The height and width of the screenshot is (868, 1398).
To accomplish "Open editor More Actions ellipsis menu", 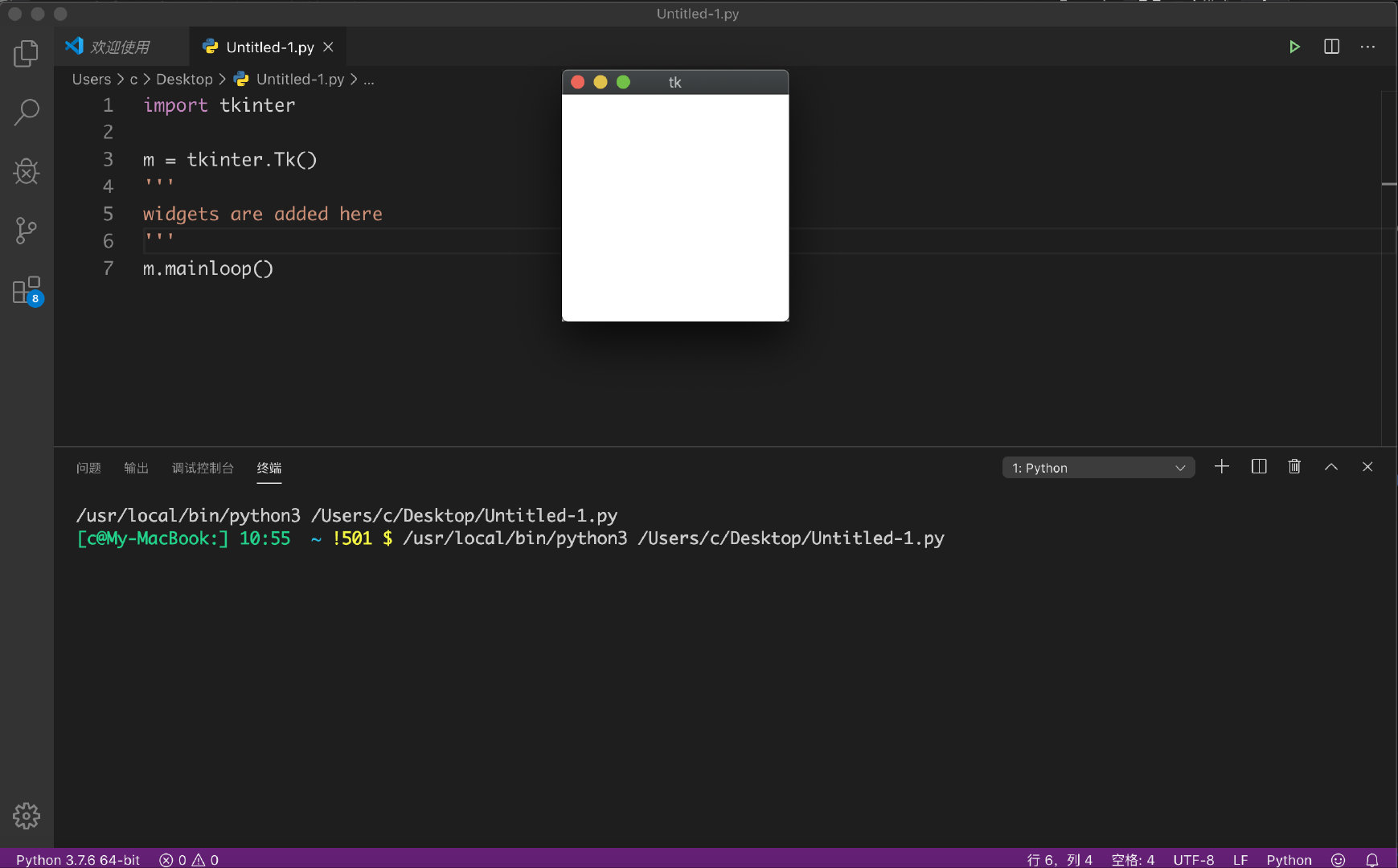I will click(1367, 47).
